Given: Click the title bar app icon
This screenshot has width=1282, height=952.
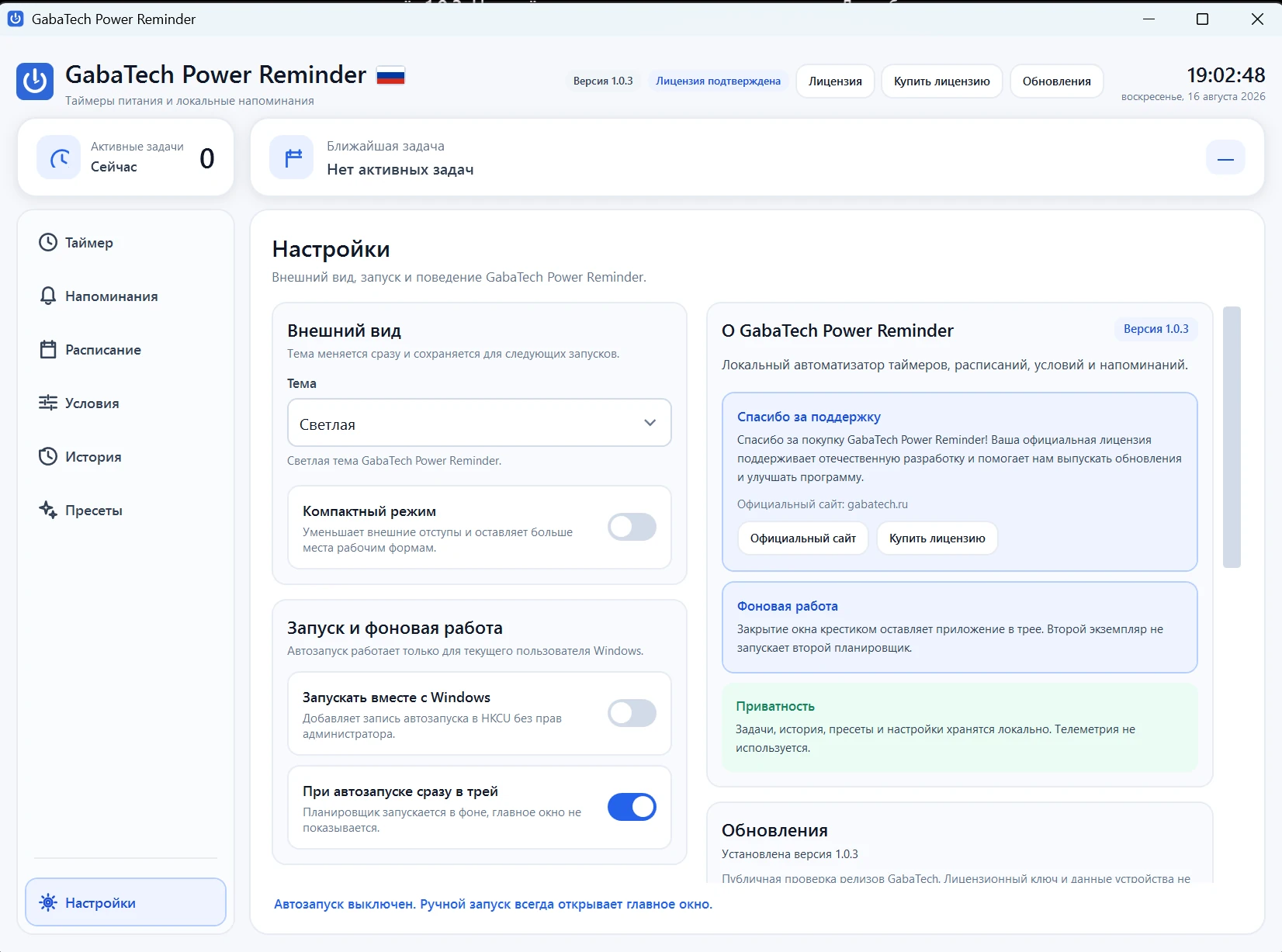Looking at the screenshot, I should coord(16,19).
